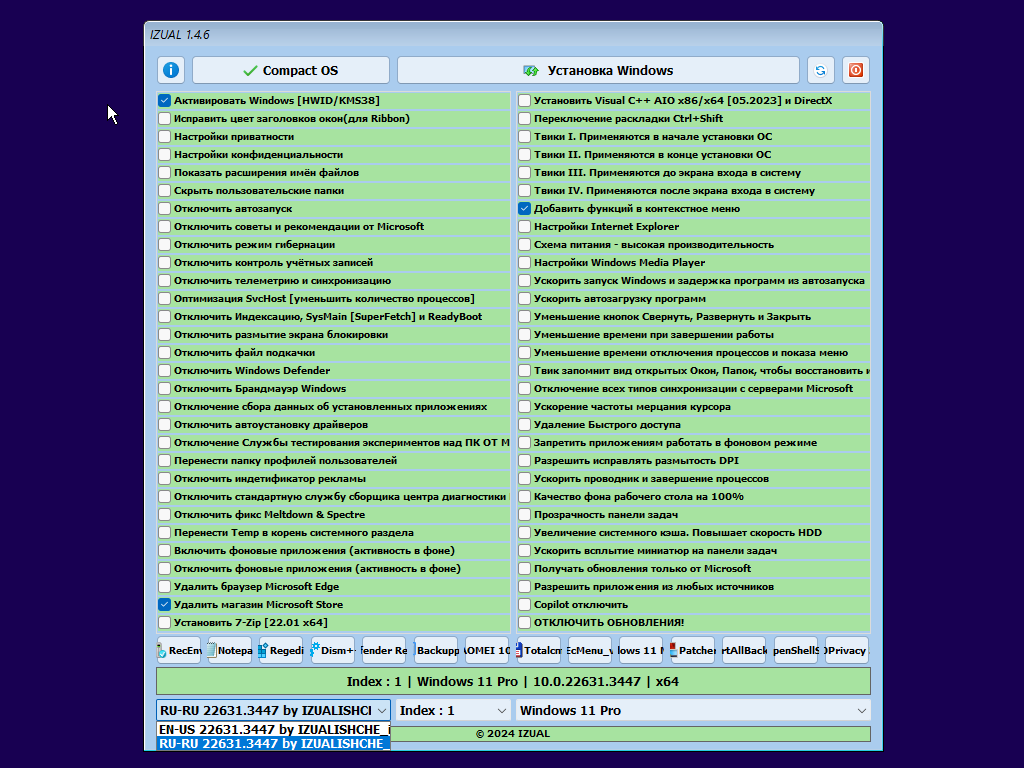The image size is (1024, 768).
Task: Choose RU-RU 22631.3447 highlighted list entry
Action: point(270,743)
